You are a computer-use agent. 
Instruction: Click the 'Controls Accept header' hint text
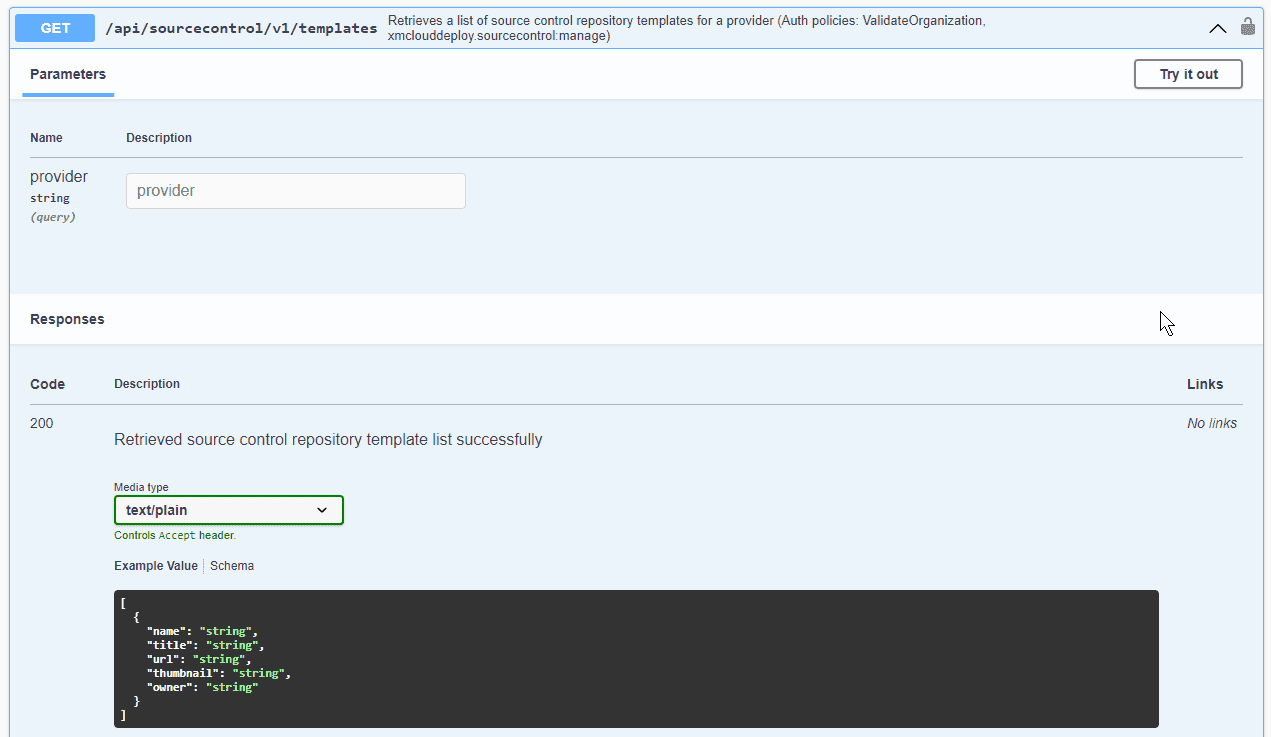pyautogui.click(x=175, y=535)
